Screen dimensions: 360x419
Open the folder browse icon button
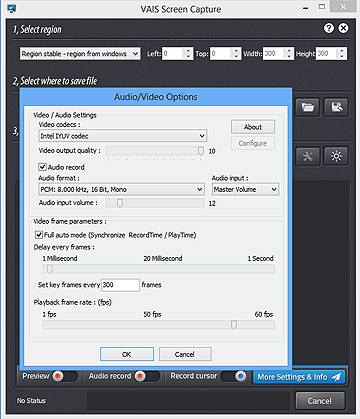pyautogui.click(x=308, y=107)
